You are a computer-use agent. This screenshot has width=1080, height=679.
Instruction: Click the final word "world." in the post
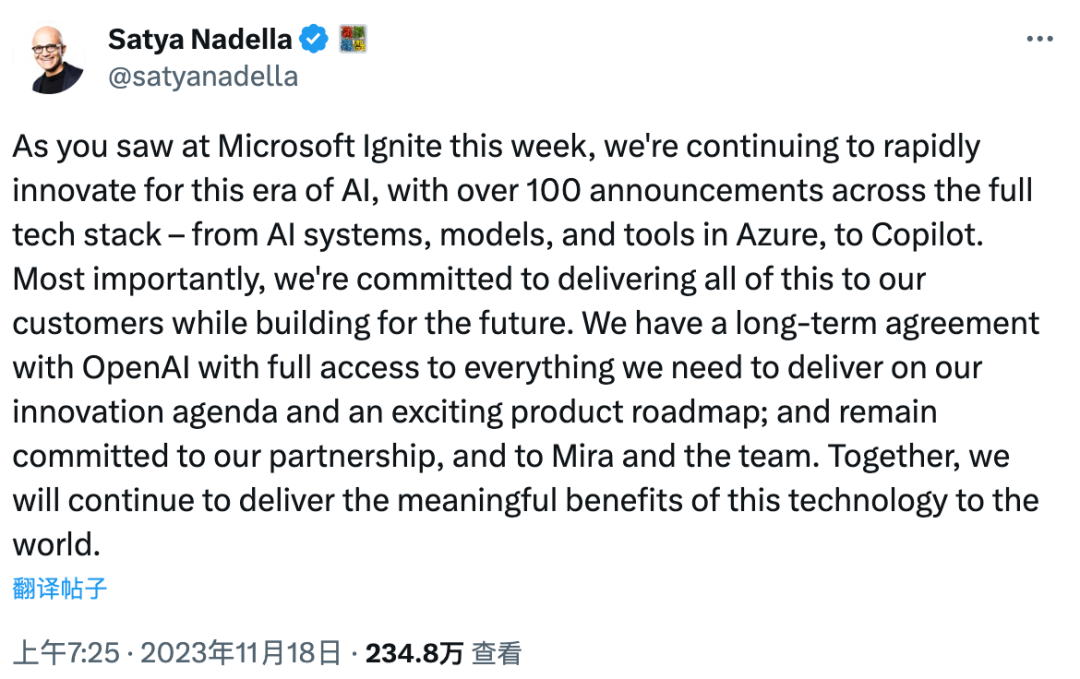[56, 545]
